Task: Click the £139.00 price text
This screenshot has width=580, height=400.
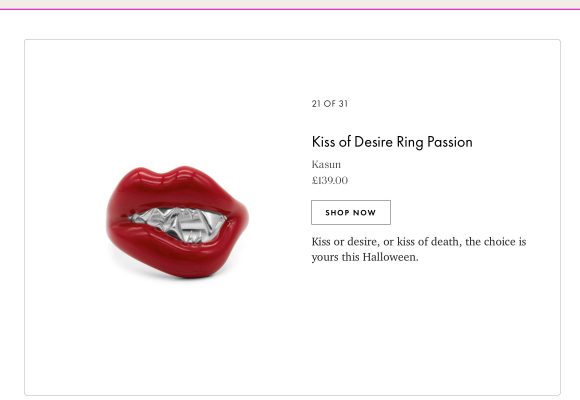Action: coord(330,181)
